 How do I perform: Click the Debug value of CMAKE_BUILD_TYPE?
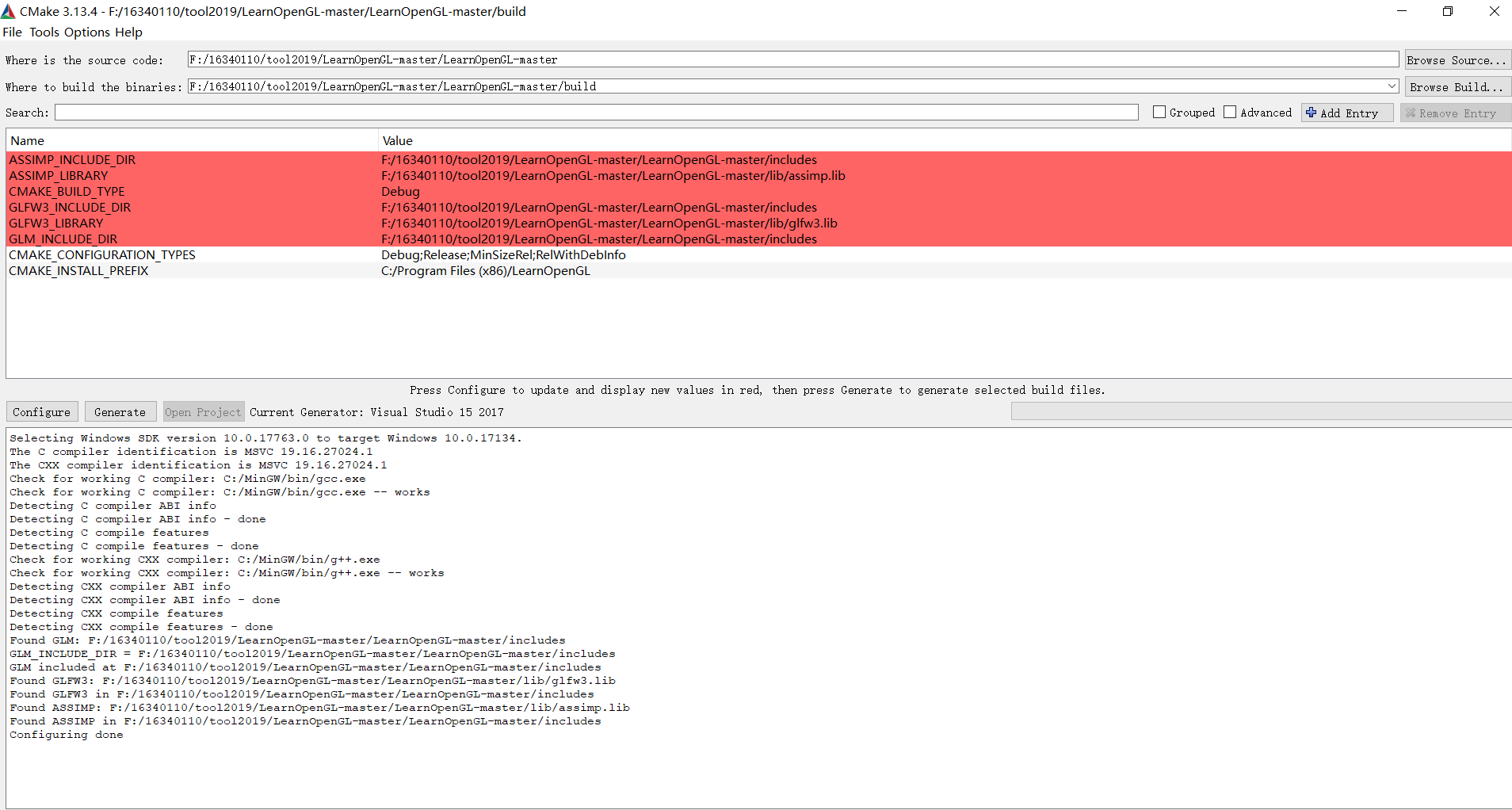pos(400,191)
